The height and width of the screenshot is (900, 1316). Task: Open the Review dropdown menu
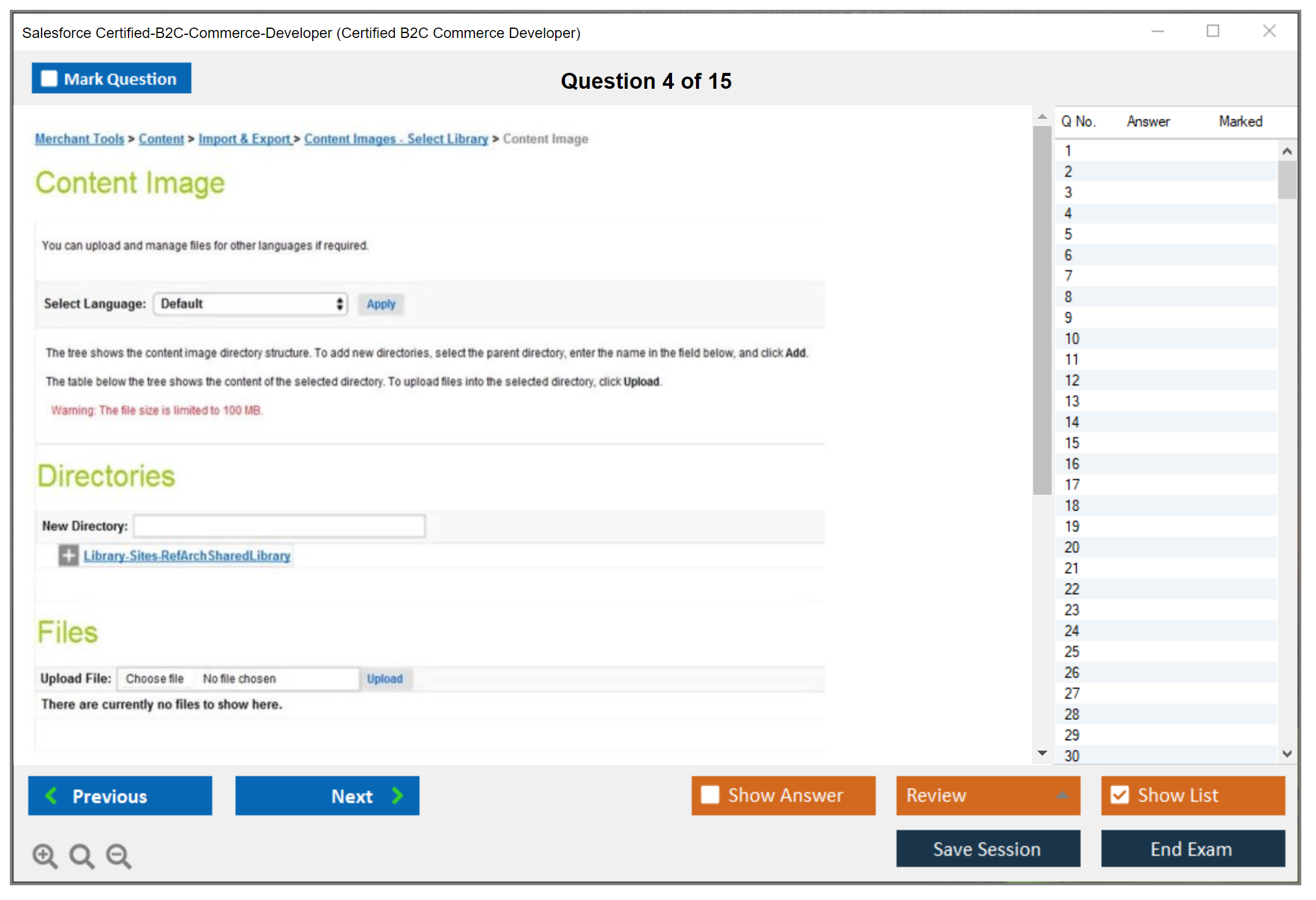988,795
